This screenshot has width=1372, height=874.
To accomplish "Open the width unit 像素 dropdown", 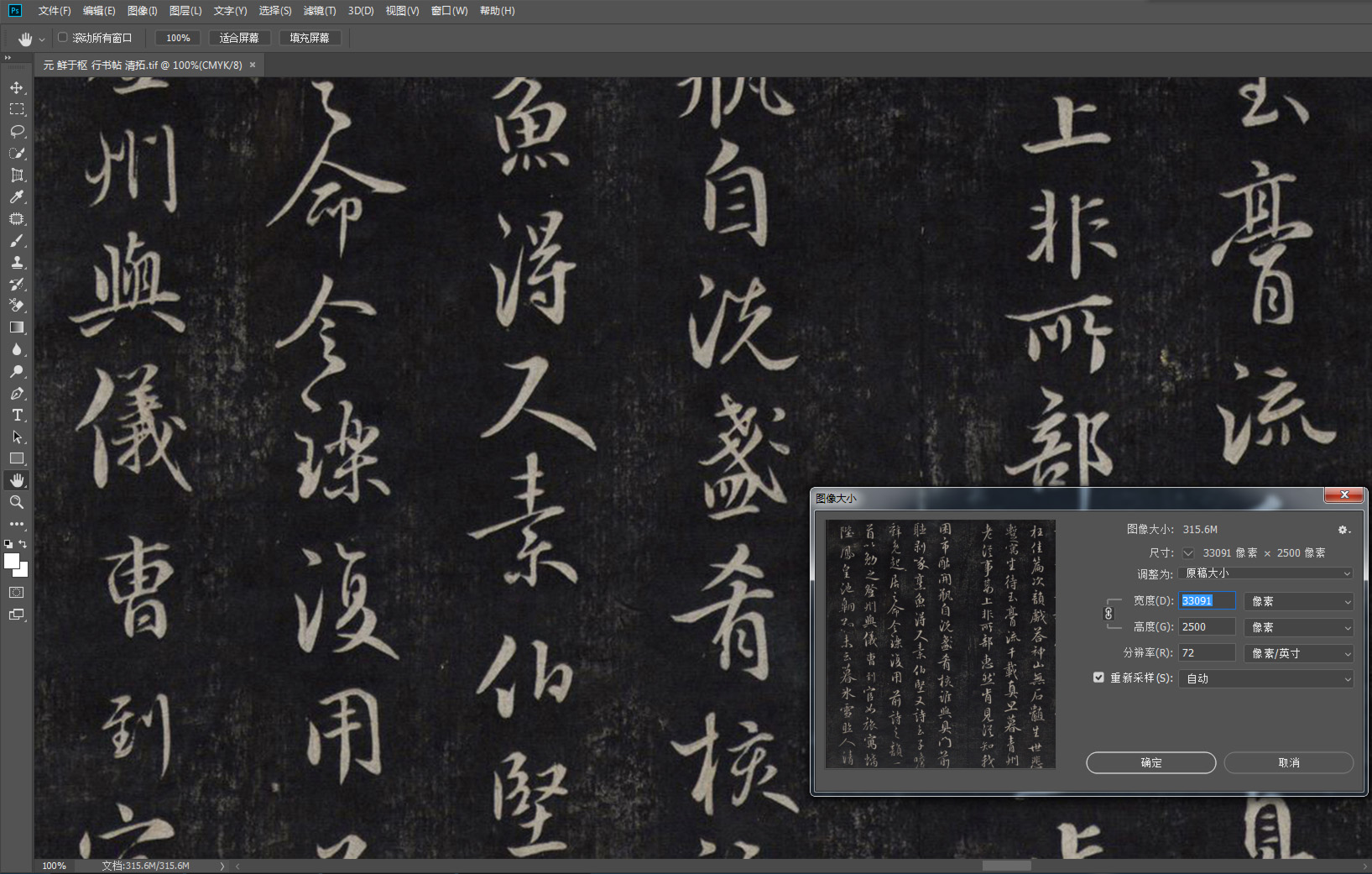I will click(1298, 601).
